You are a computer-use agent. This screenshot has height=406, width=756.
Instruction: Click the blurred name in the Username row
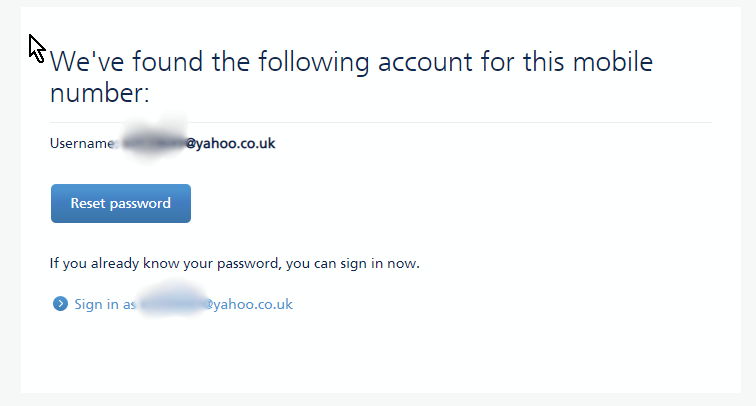pos(152,144)
